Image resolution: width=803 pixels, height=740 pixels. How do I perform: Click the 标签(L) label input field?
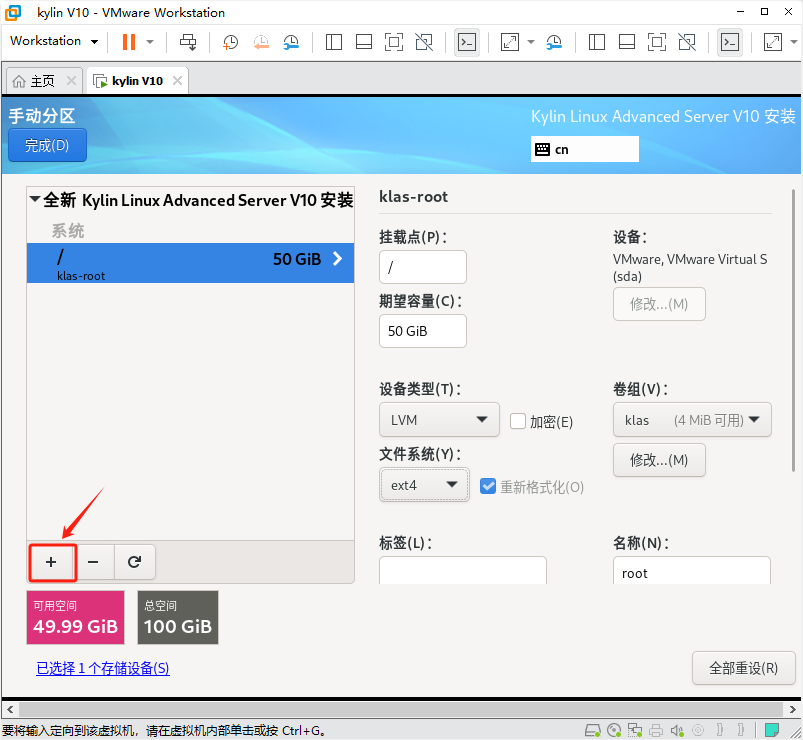coord(462,570)
